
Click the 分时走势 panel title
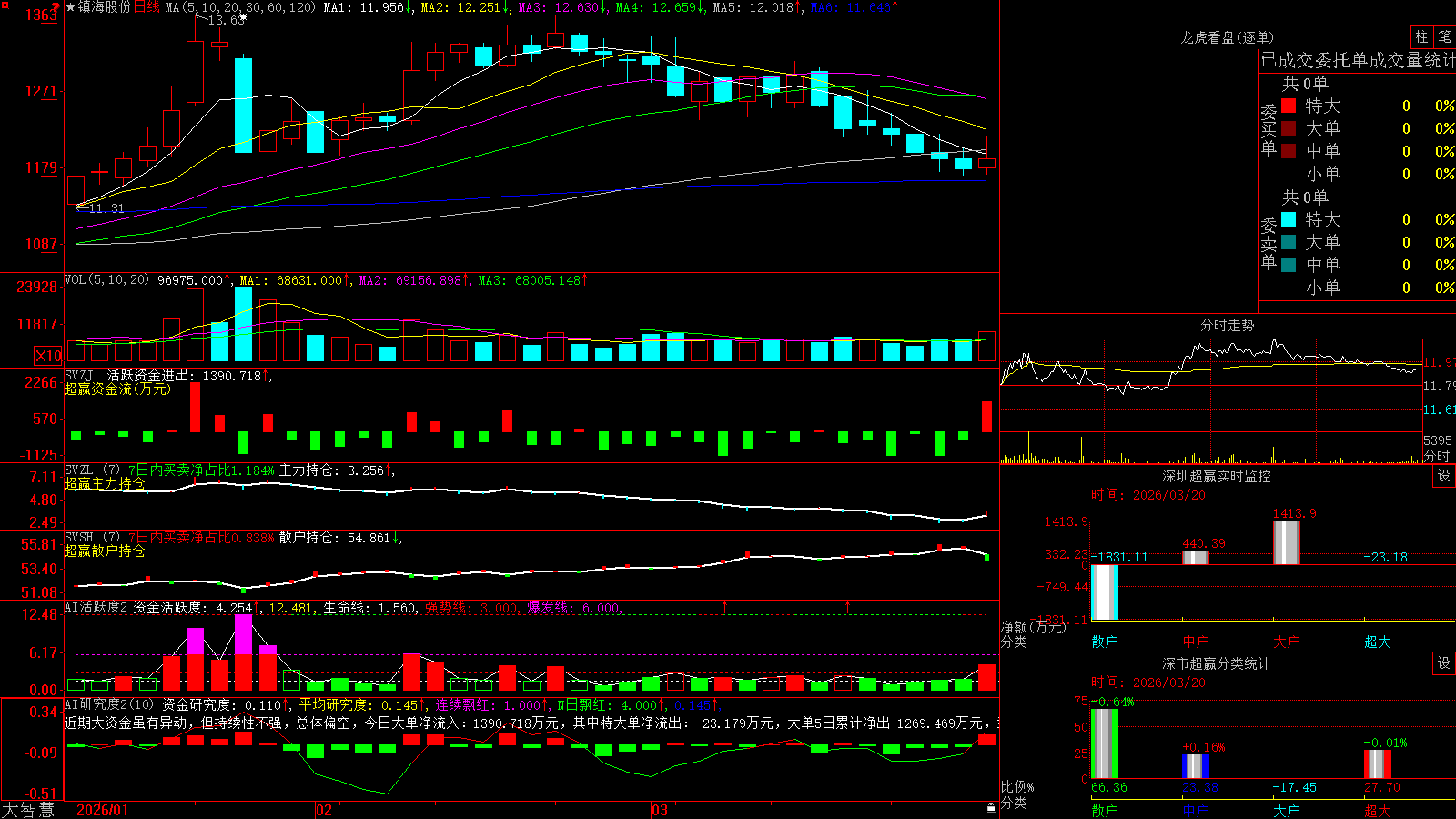pos(1227,325)
